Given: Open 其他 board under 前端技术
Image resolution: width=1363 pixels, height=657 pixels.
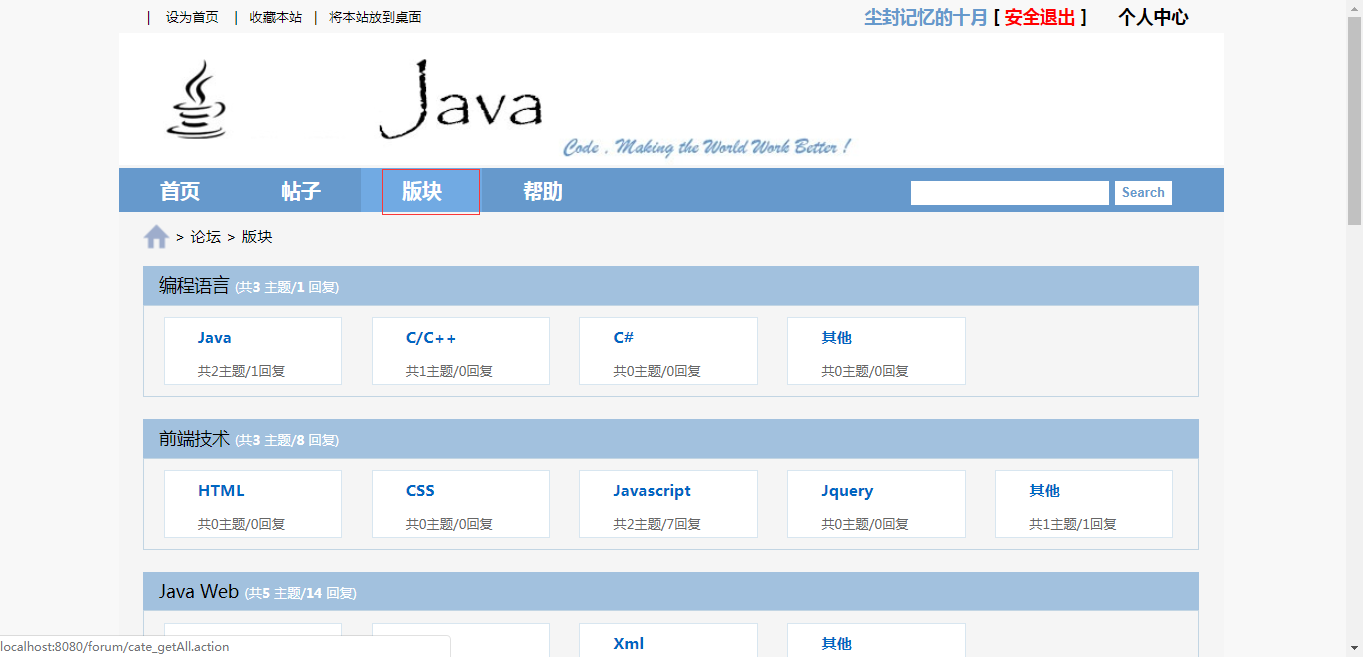Looking at the screenshot, I should coord(1045,491).
